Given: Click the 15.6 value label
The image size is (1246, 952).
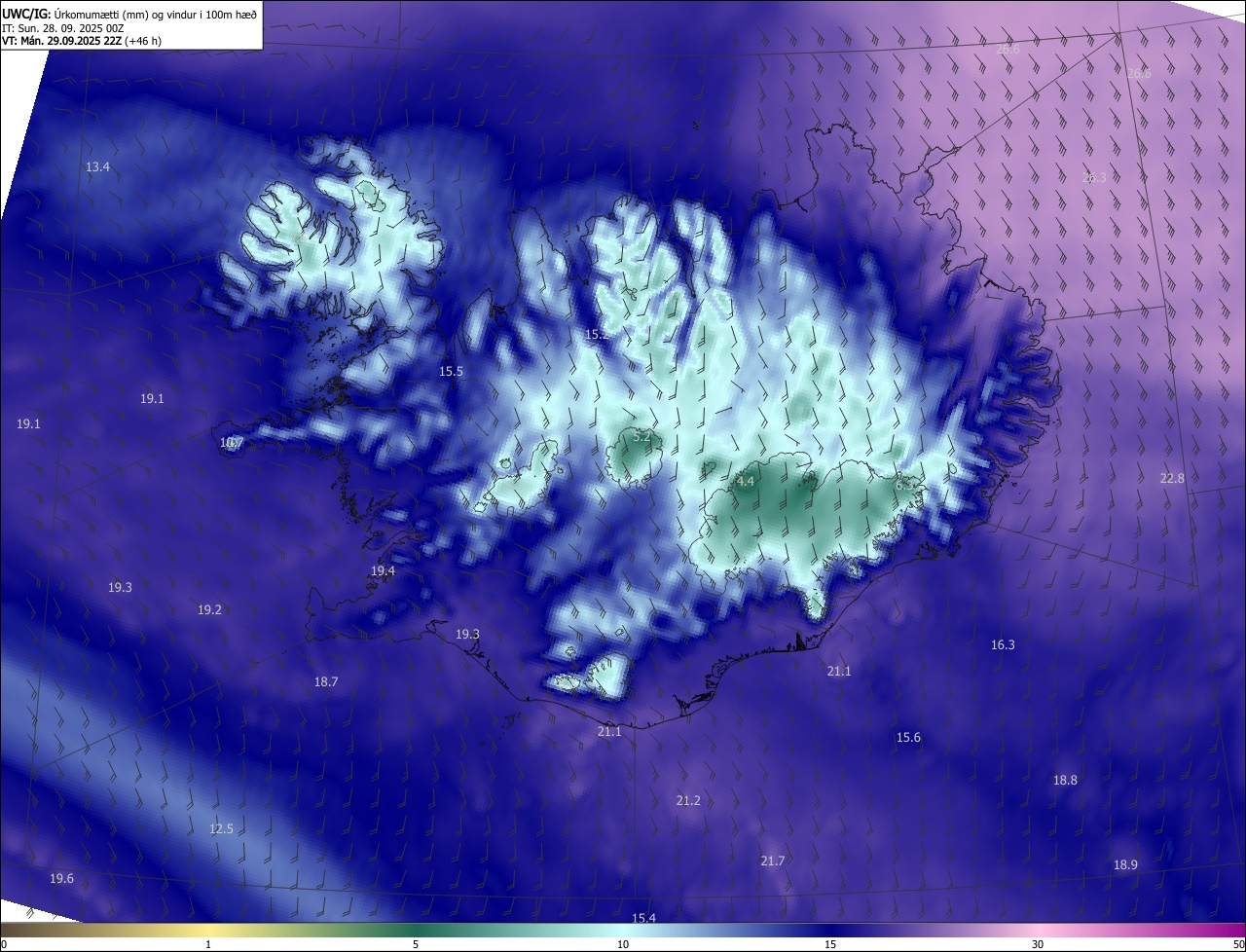Looking at the screenshot, I should 908,737.
